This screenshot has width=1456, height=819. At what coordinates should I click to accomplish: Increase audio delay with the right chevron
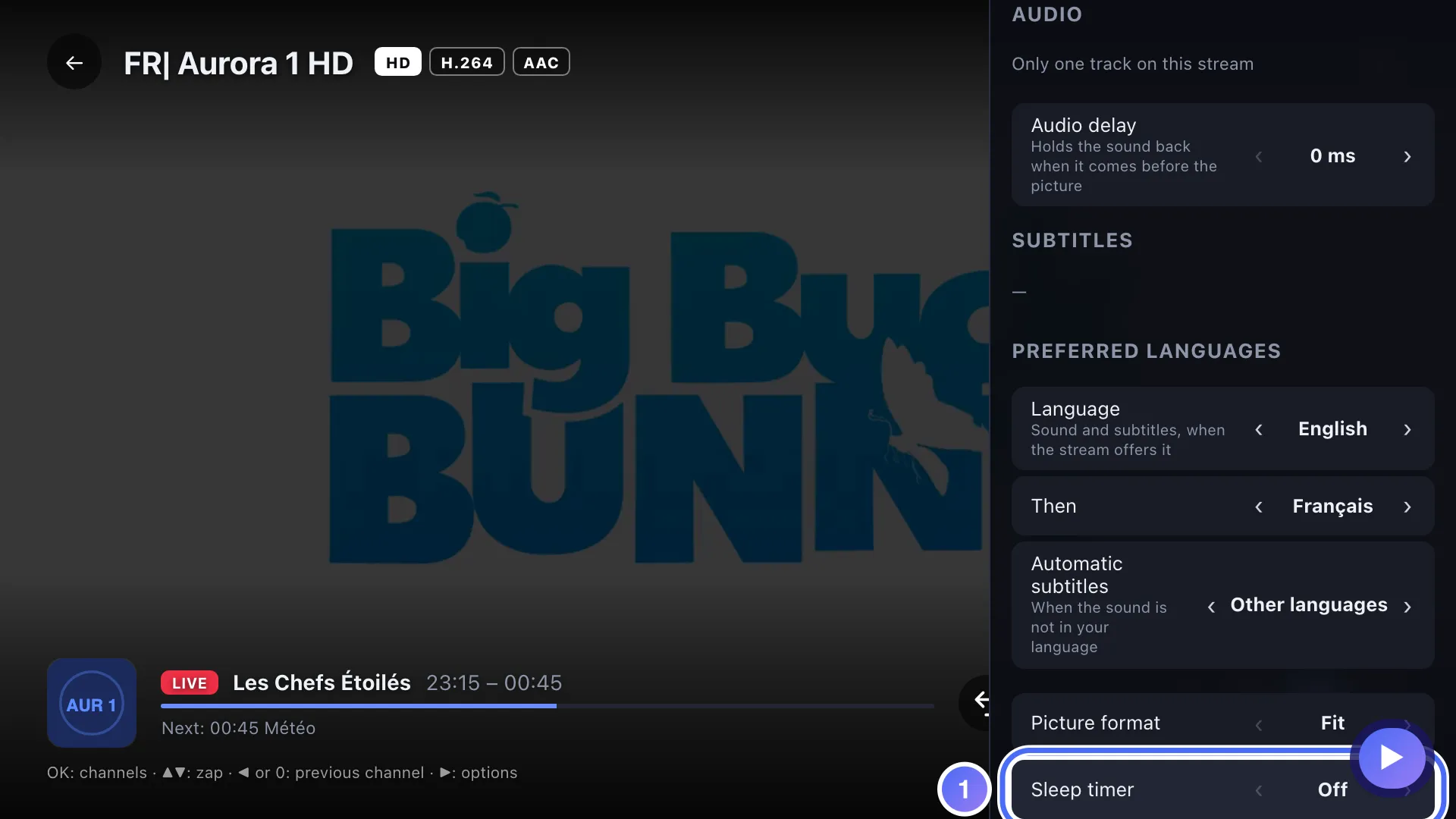pyautogui.click(x=1407, y=156)
